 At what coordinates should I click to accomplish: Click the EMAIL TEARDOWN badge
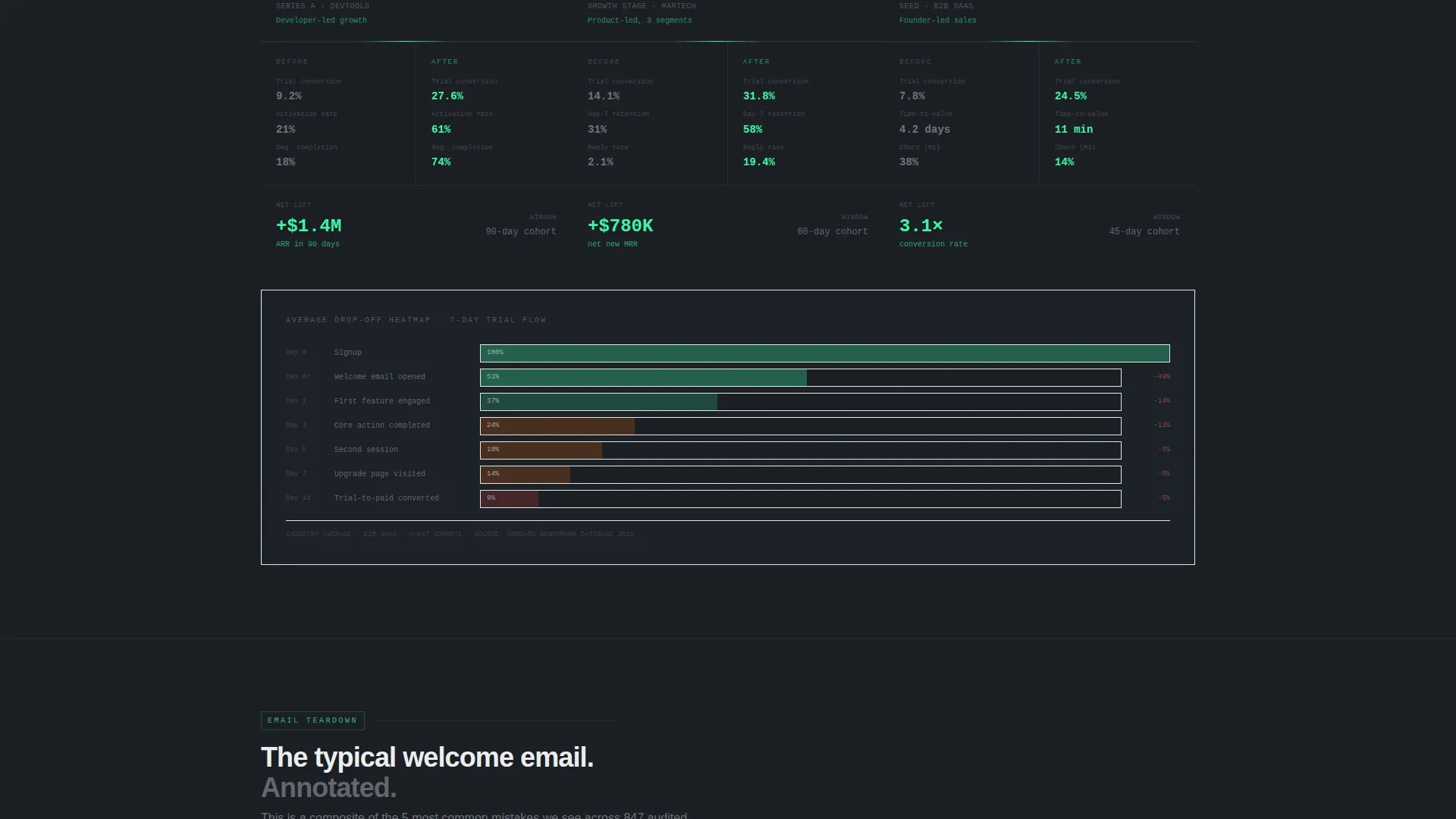click(312, 720)
